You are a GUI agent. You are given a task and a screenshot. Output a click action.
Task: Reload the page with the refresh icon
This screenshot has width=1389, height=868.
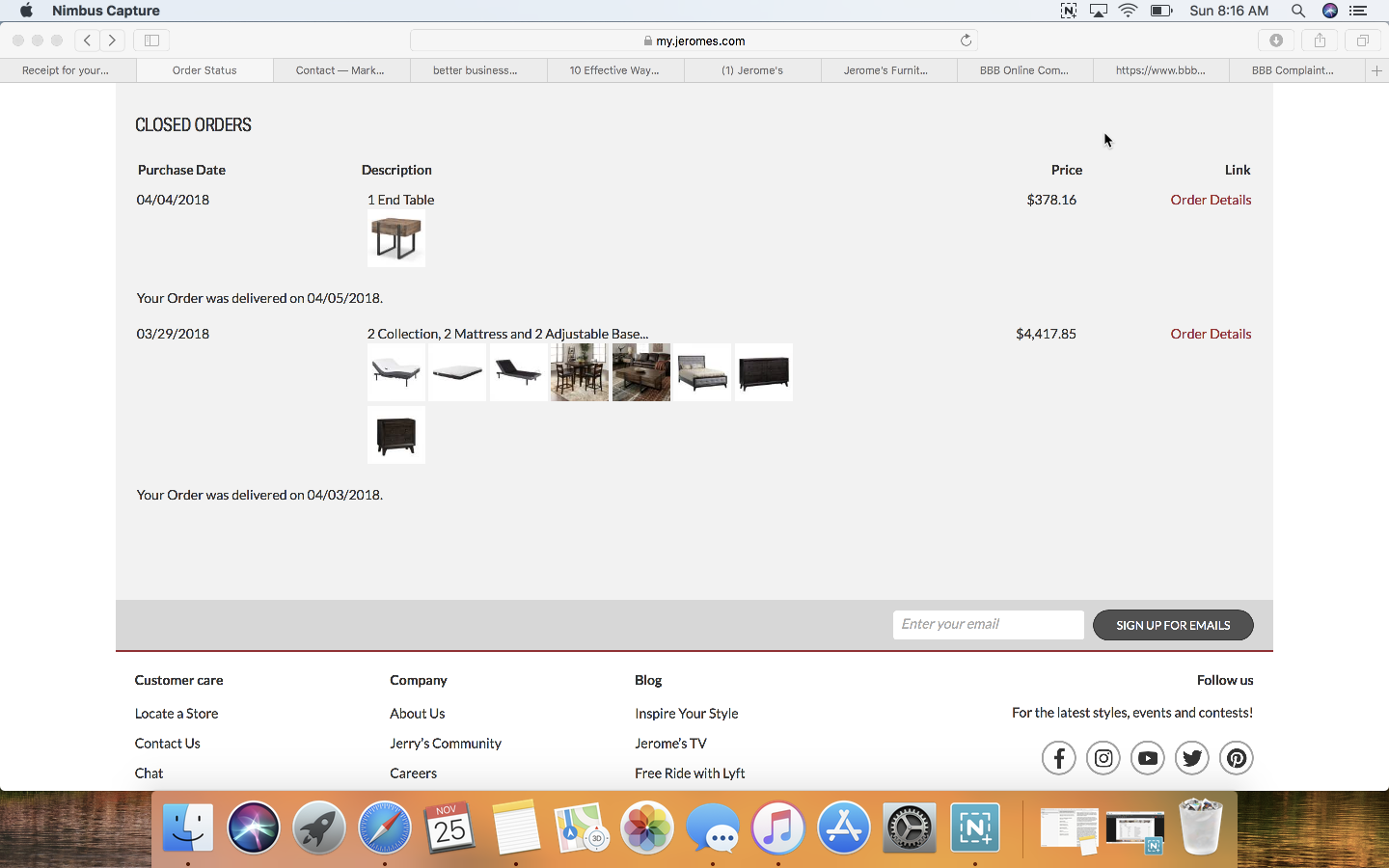[x=966, y=41]
